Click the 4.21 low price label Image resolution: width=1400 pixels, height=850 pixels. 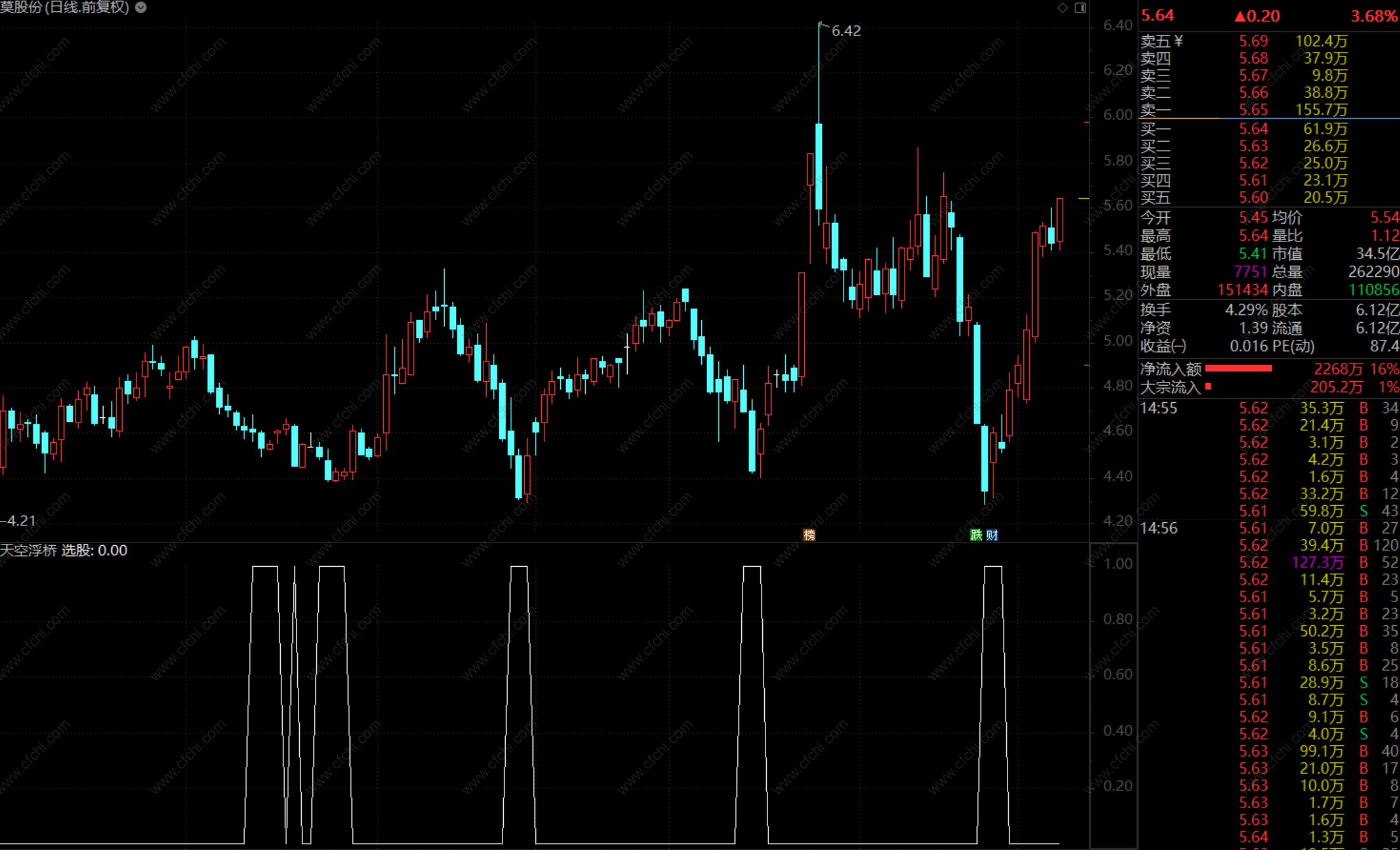point(20,521)
